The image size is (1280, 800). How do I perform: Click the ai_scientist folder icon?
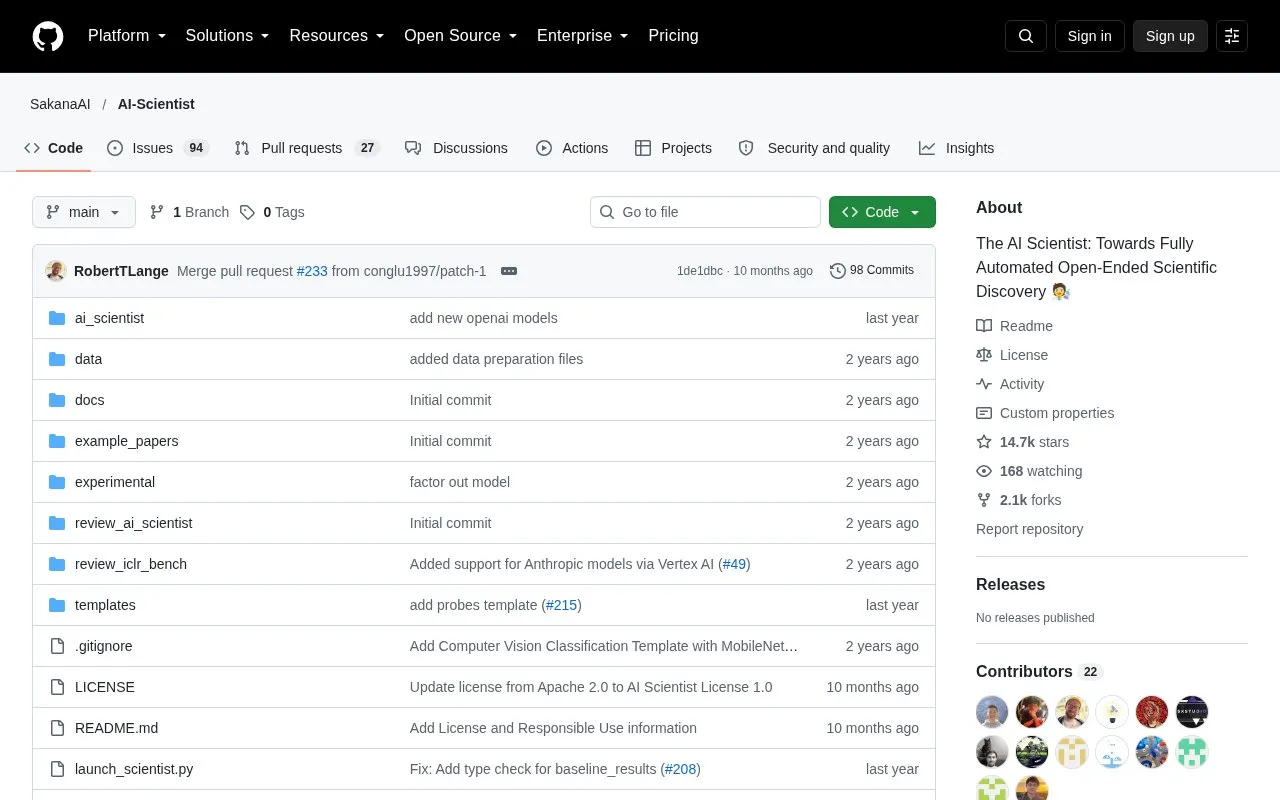[57, 318]
